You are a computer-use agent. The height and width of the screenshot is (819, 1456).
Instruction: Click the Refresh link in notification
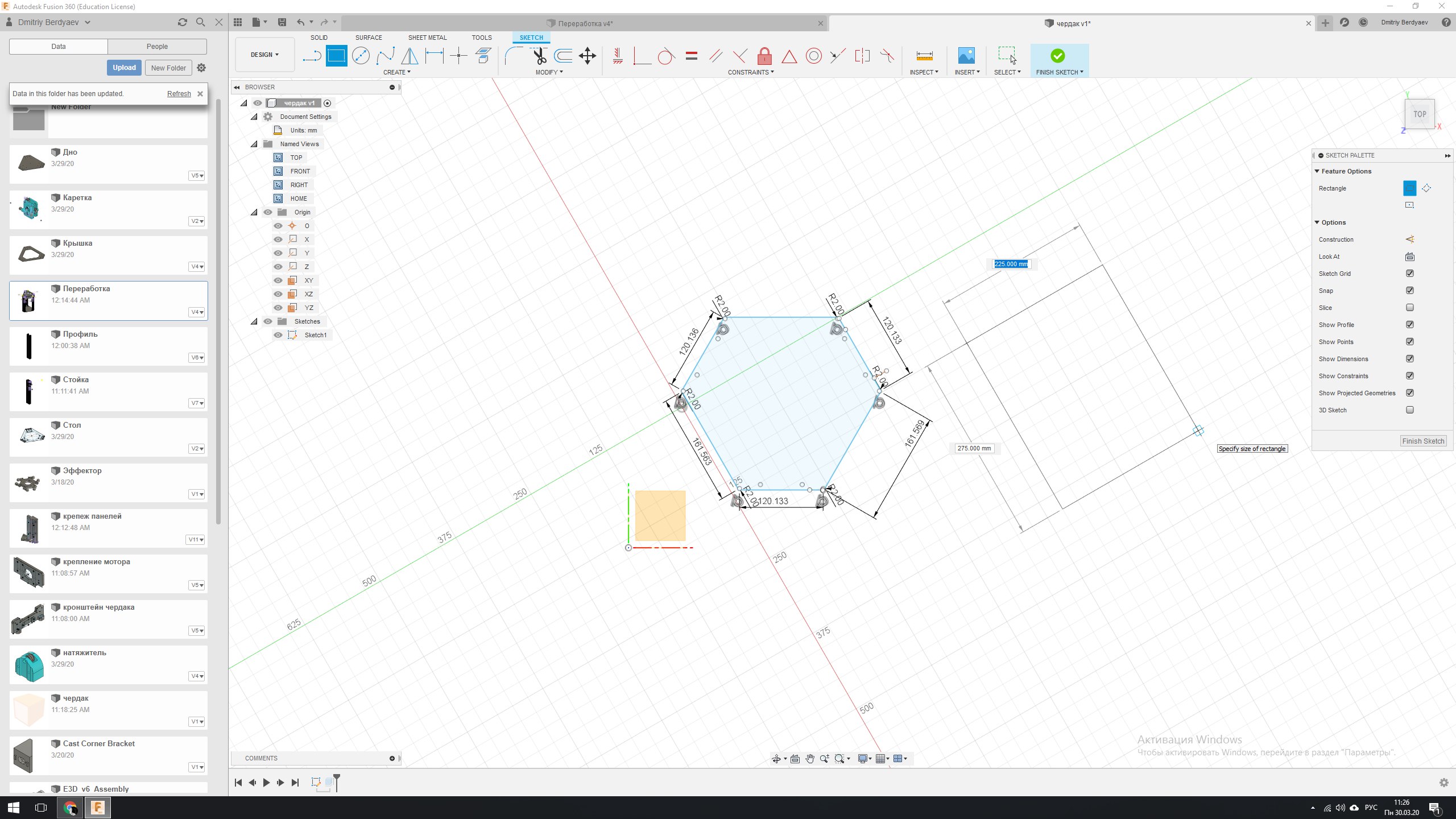click(x=179, y=94)
